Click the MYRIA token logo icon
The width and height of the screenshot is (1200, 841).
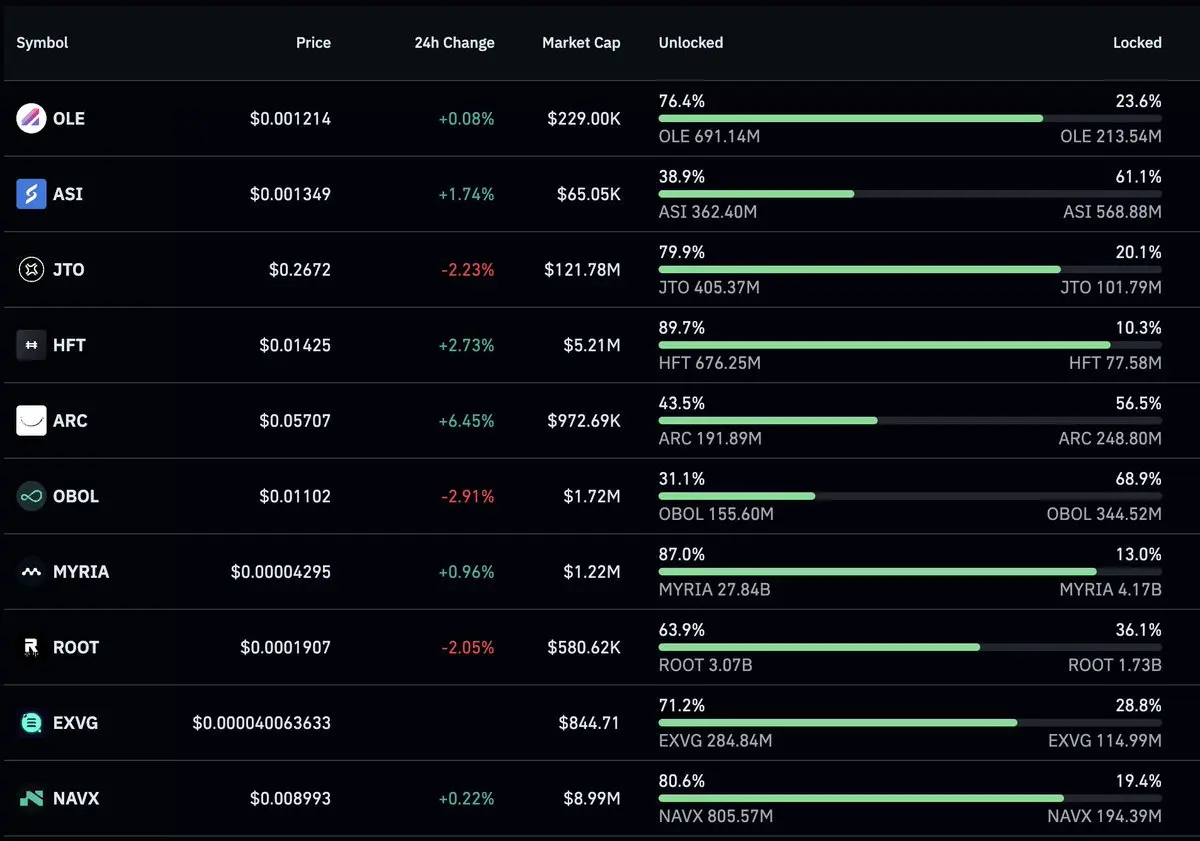coord(31,572)
